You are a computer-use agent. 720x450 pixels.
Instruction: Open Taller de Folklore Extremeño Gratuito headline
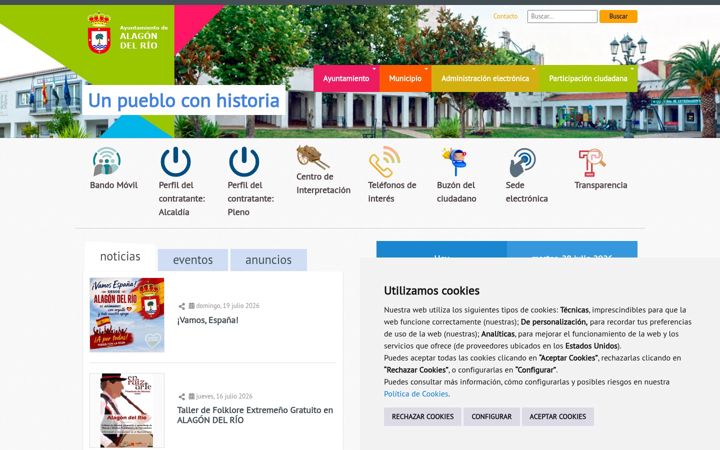(x=255, y=415)
